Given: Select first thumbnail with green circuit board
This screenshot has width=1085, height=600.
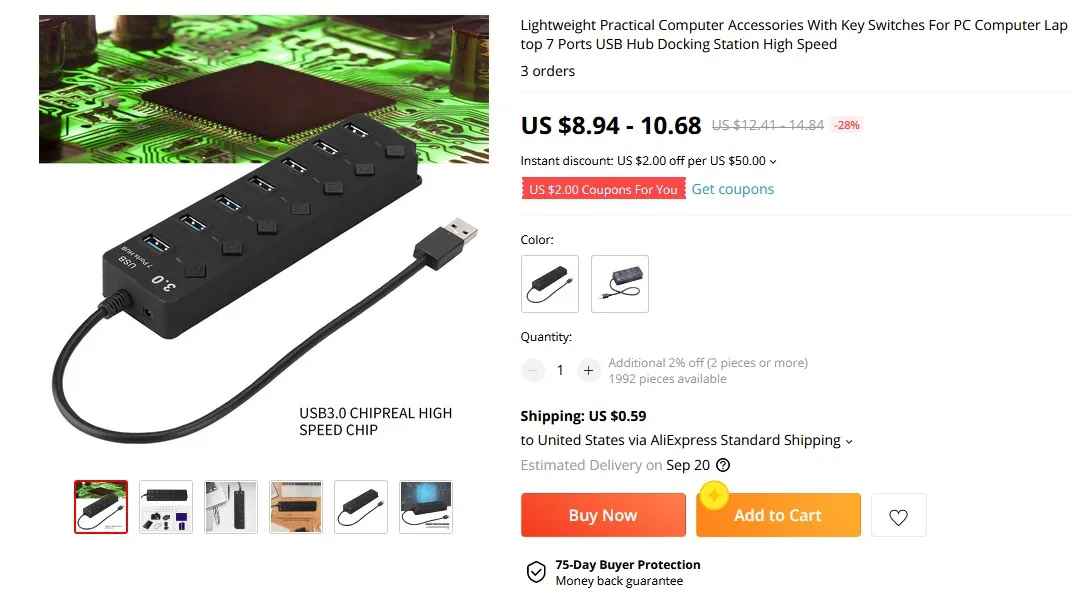Looking at the screenshot, I should [x=101, y=507].
